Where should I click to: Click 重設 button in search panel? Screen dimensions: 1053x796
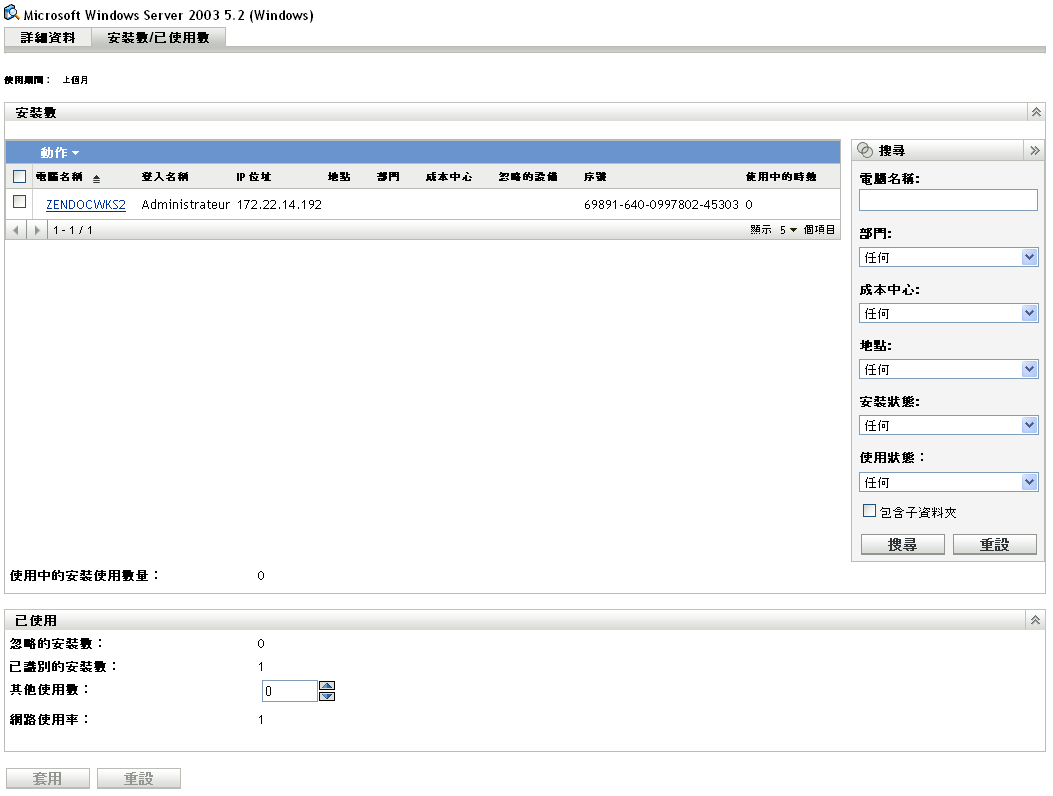[995, 545]
